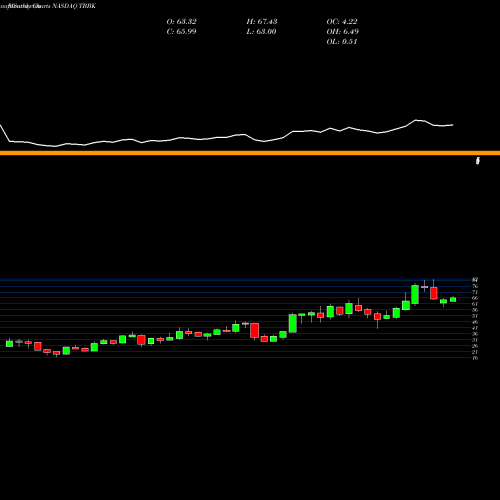The height and width of the screenshot is (500, 500).
Task: Select the close value C: 65.99
Action: 181,32
